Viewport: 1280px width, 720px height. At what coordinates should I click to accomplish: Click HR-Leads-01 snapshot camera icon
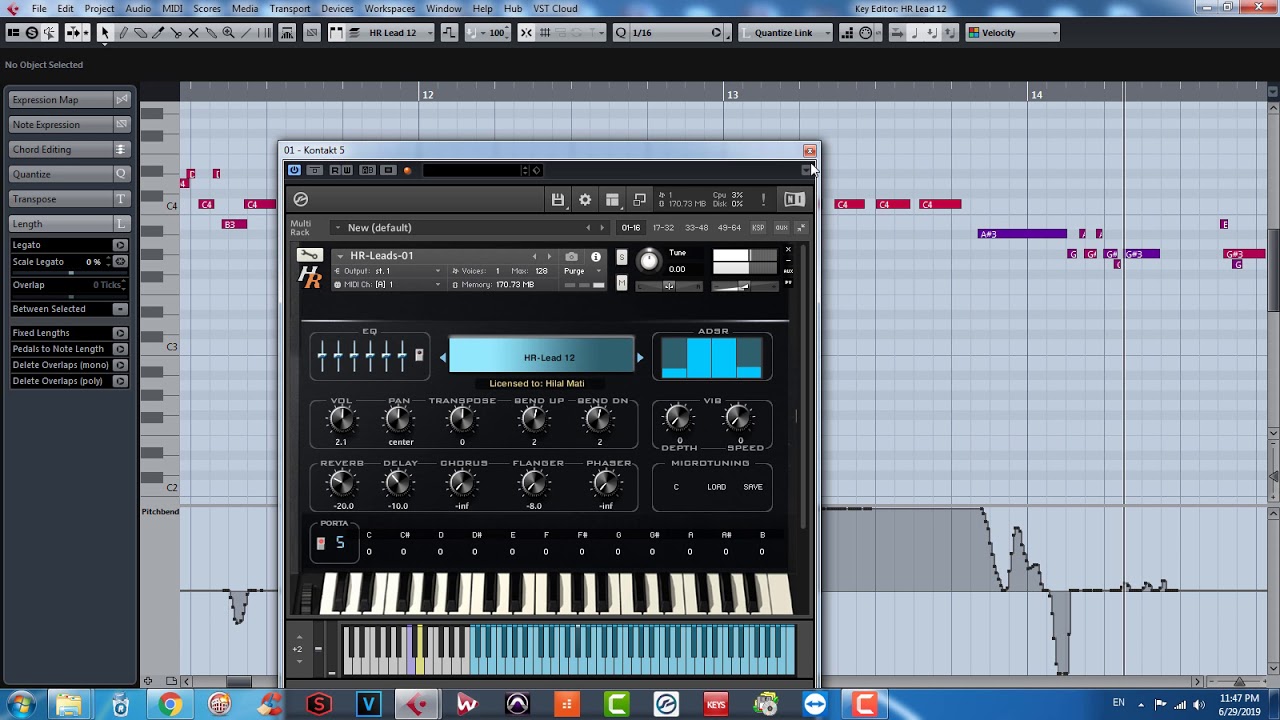pos(571,257)
